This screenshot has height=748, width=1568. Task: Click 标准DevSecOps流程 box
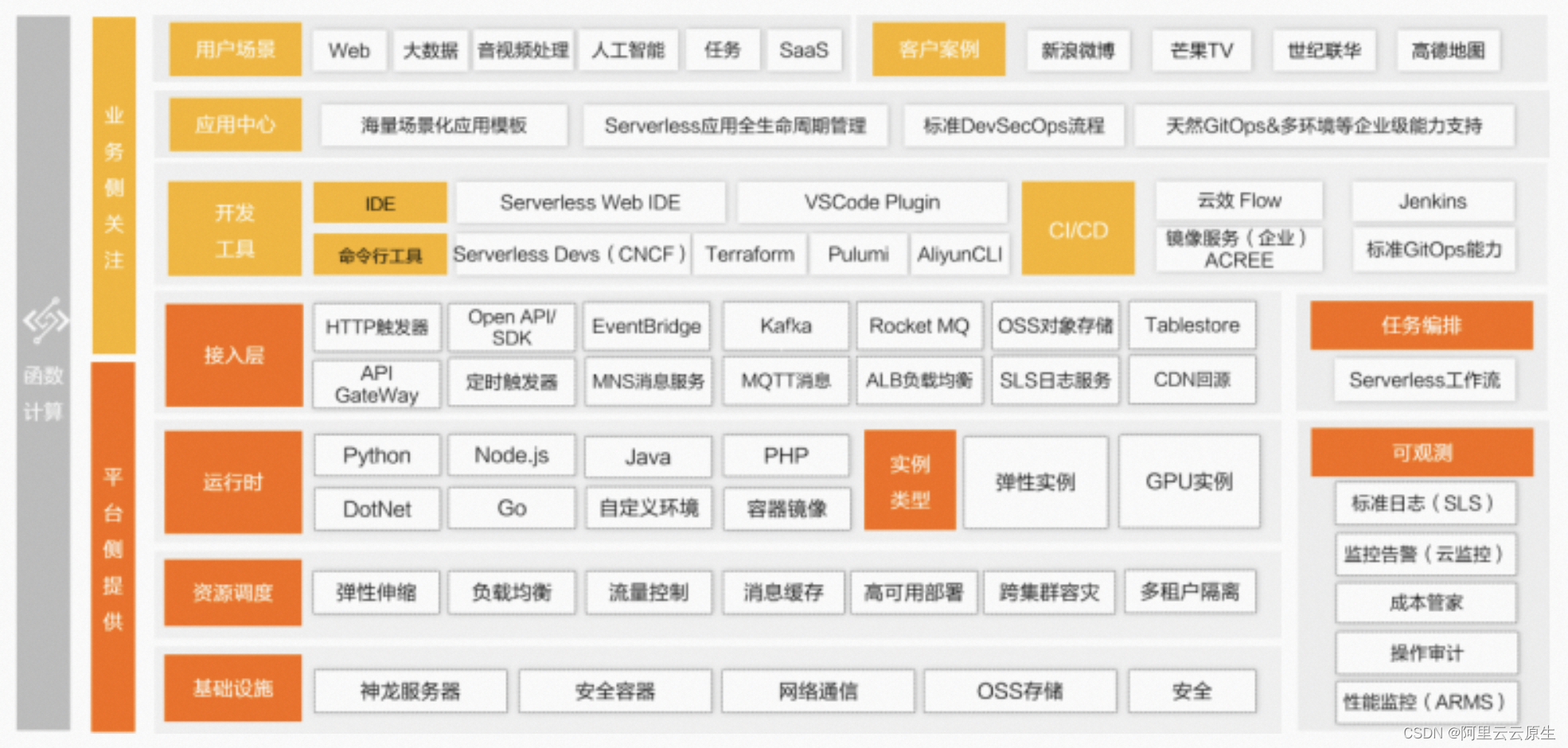click(1013, 126)
